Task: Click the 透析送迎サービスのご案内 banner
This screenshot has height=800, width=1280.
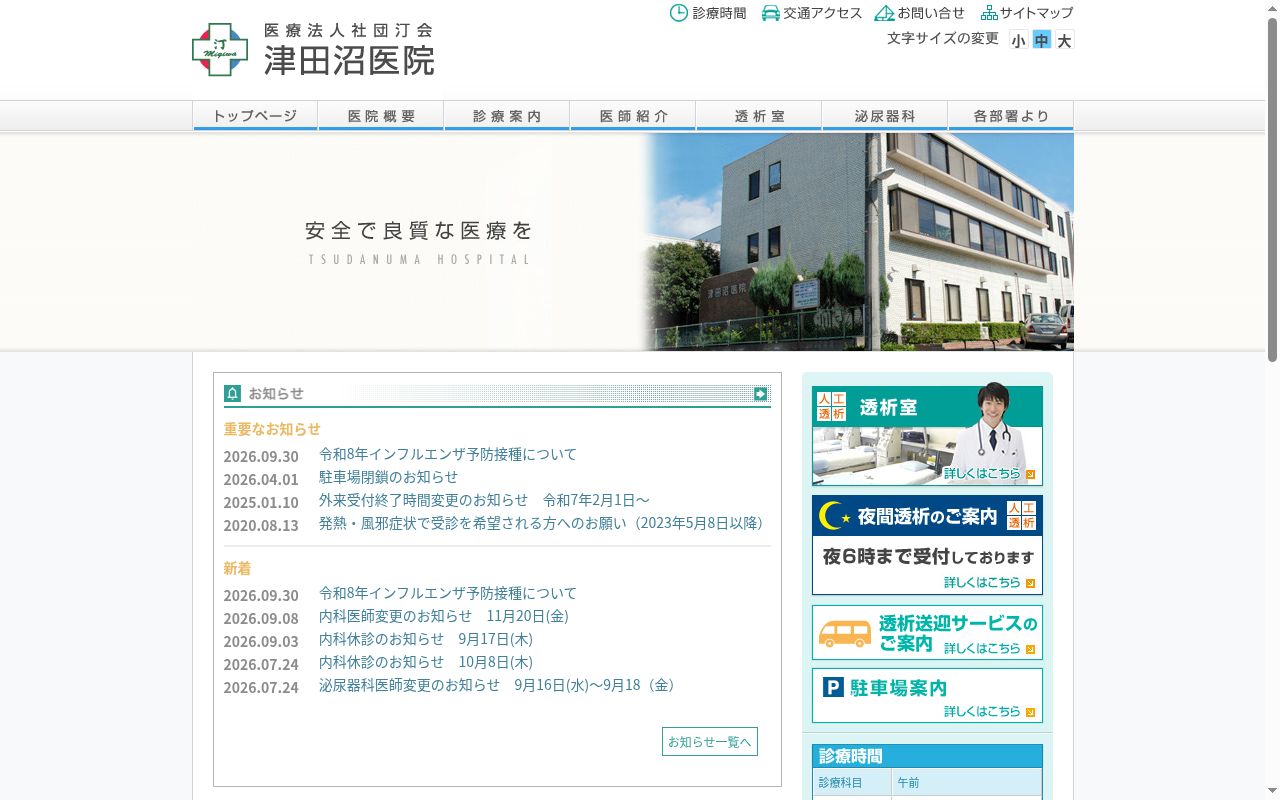Action: [x=927, y=633]
